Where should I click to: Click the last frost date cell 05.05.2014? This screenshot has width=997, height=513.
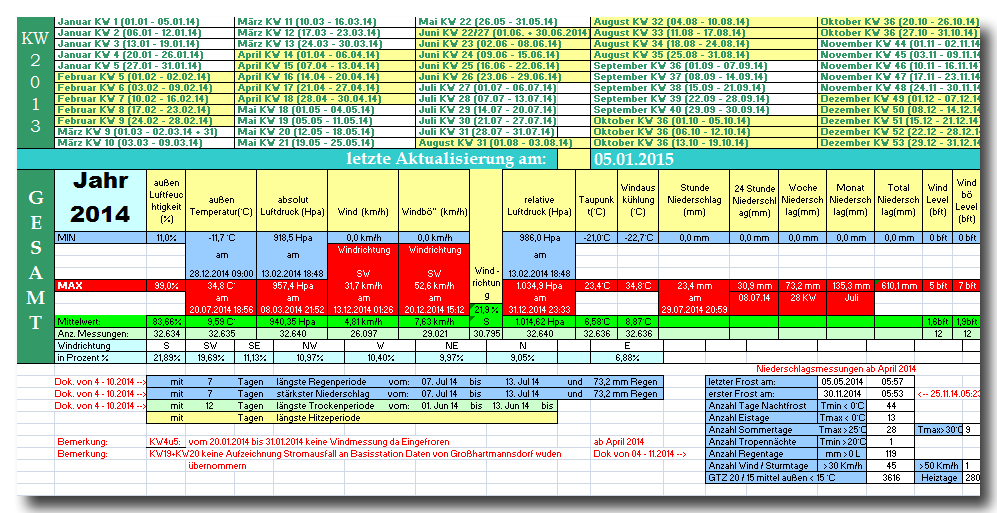coord(842,382)
